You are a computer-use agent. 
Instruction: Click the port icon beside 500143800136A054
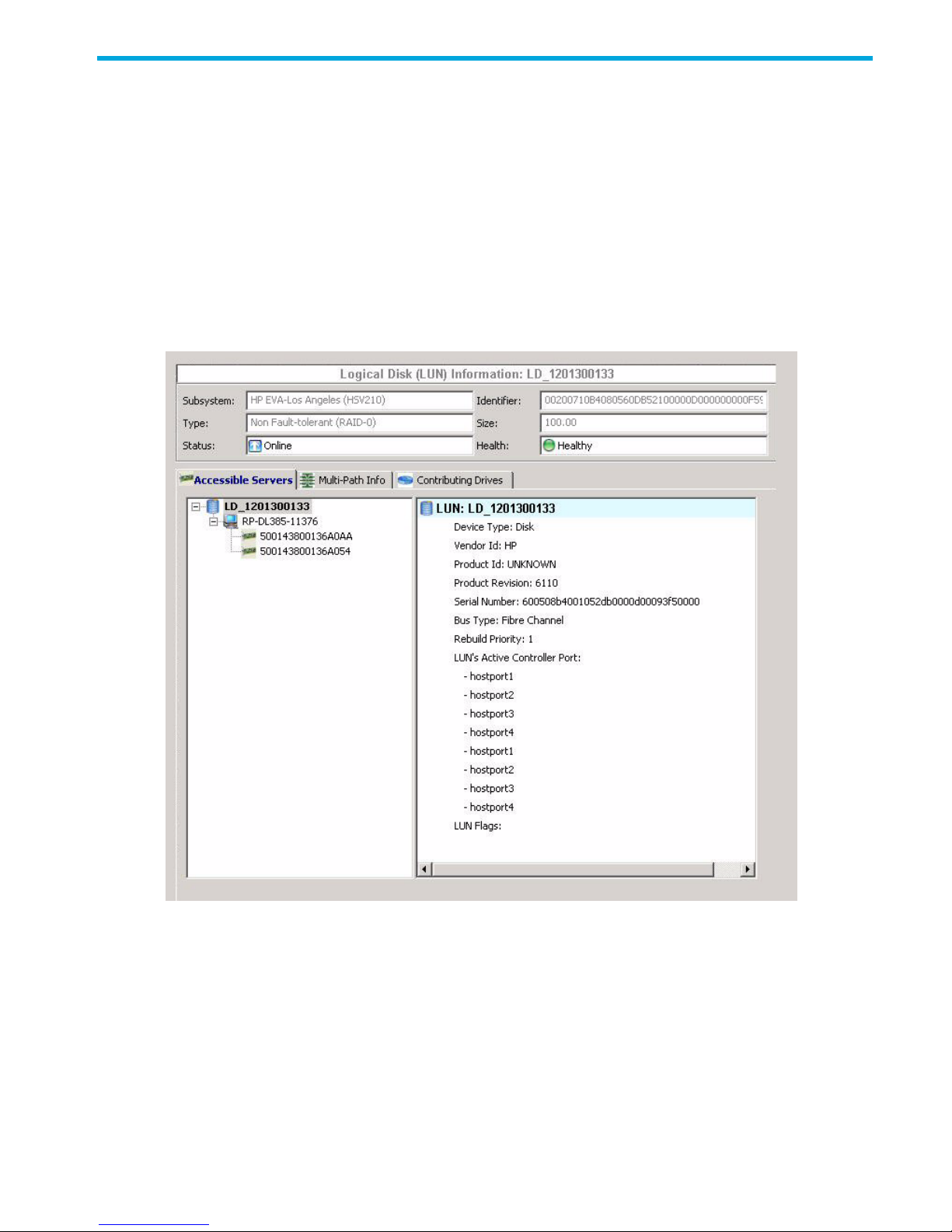click(249, 551)
